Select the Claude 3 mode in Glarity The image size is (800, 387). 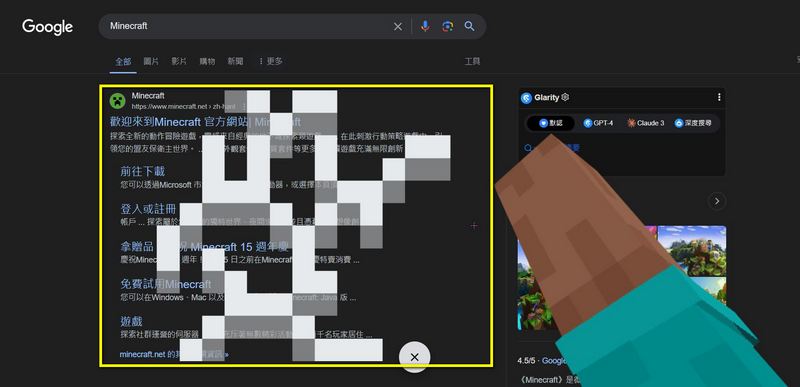[645, 123]
